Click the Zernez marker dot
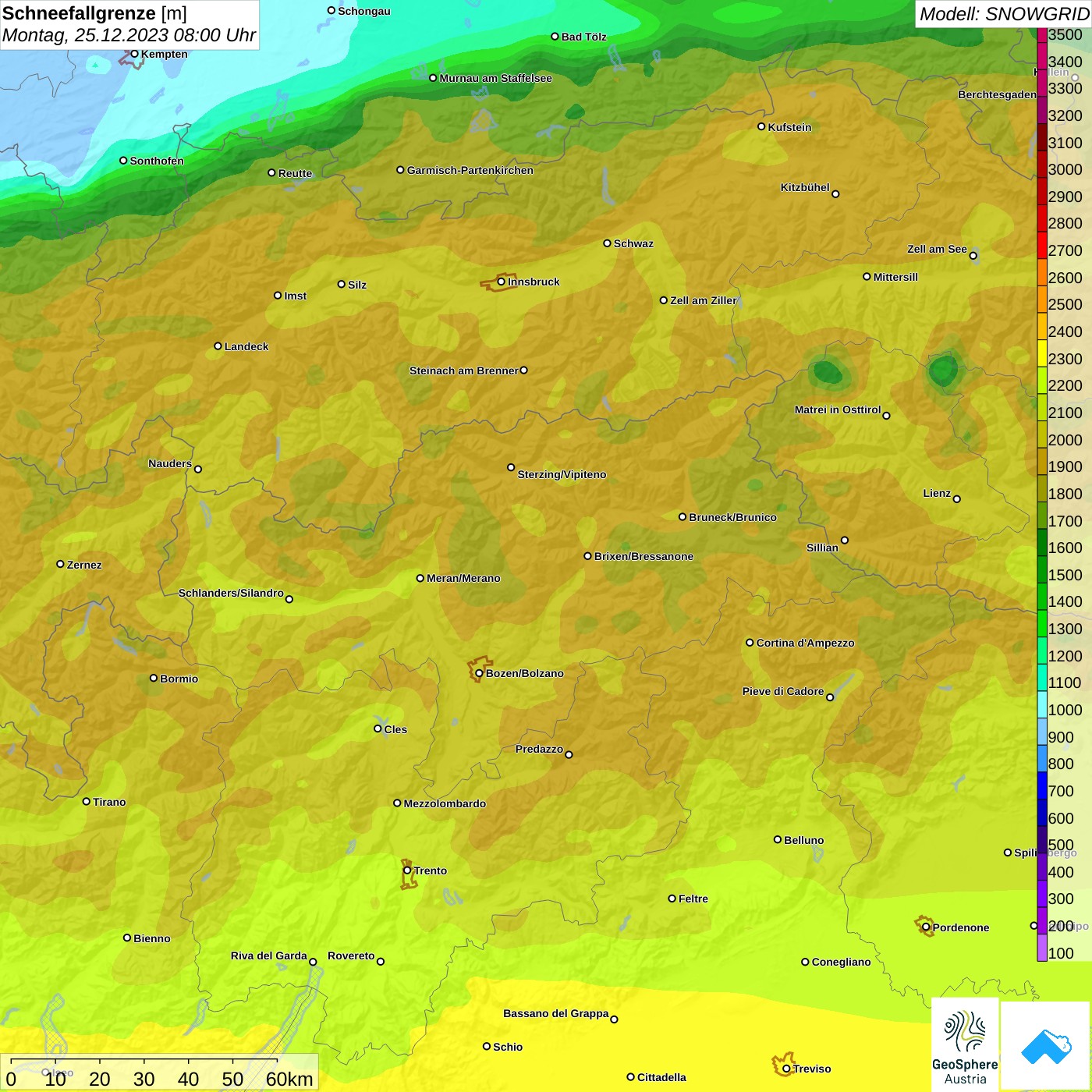 (60, 564)
